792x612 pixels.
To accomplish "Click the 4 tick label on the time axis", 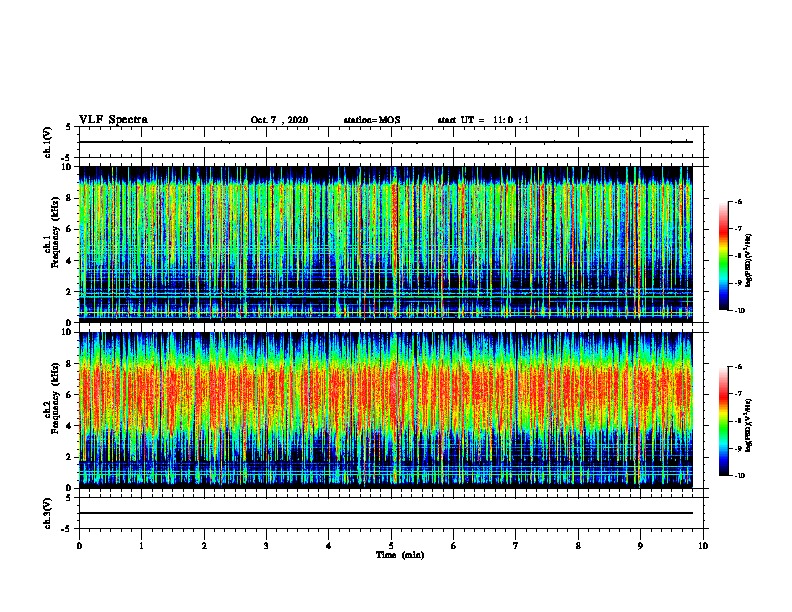I will point(329,546).
